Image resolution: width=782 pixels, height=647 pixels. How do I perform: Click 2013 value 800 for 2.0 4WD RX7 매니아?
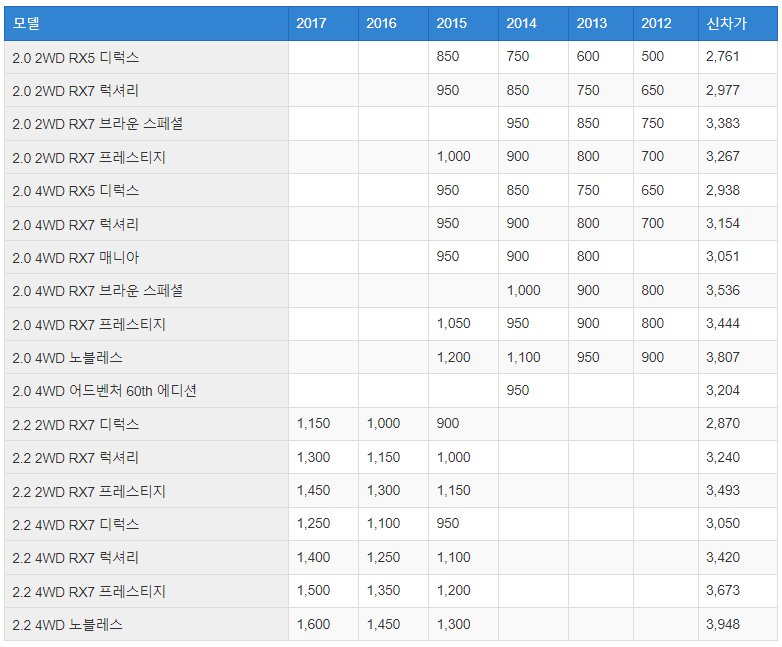588,256
